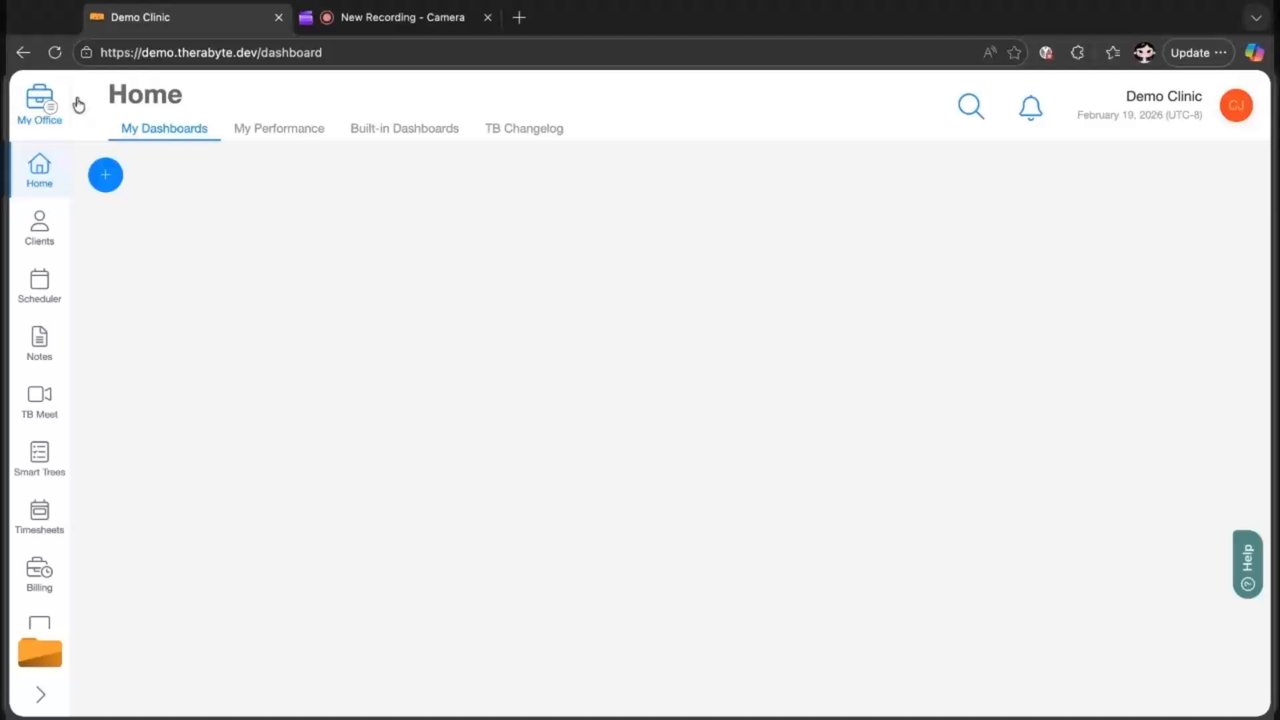Open the TB Changelog tab
The image size is (1280, 720).
[x=524, y=128]
